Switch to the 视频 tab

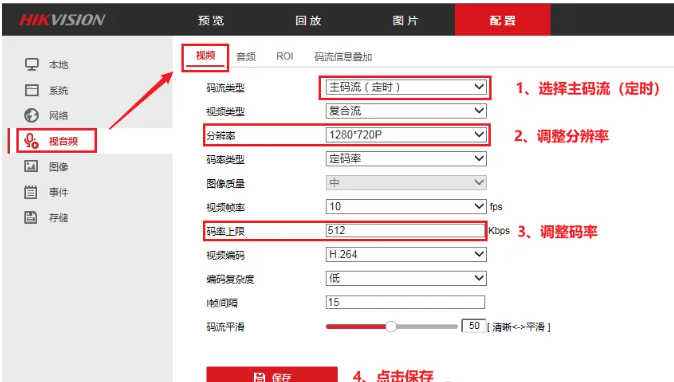205,56
